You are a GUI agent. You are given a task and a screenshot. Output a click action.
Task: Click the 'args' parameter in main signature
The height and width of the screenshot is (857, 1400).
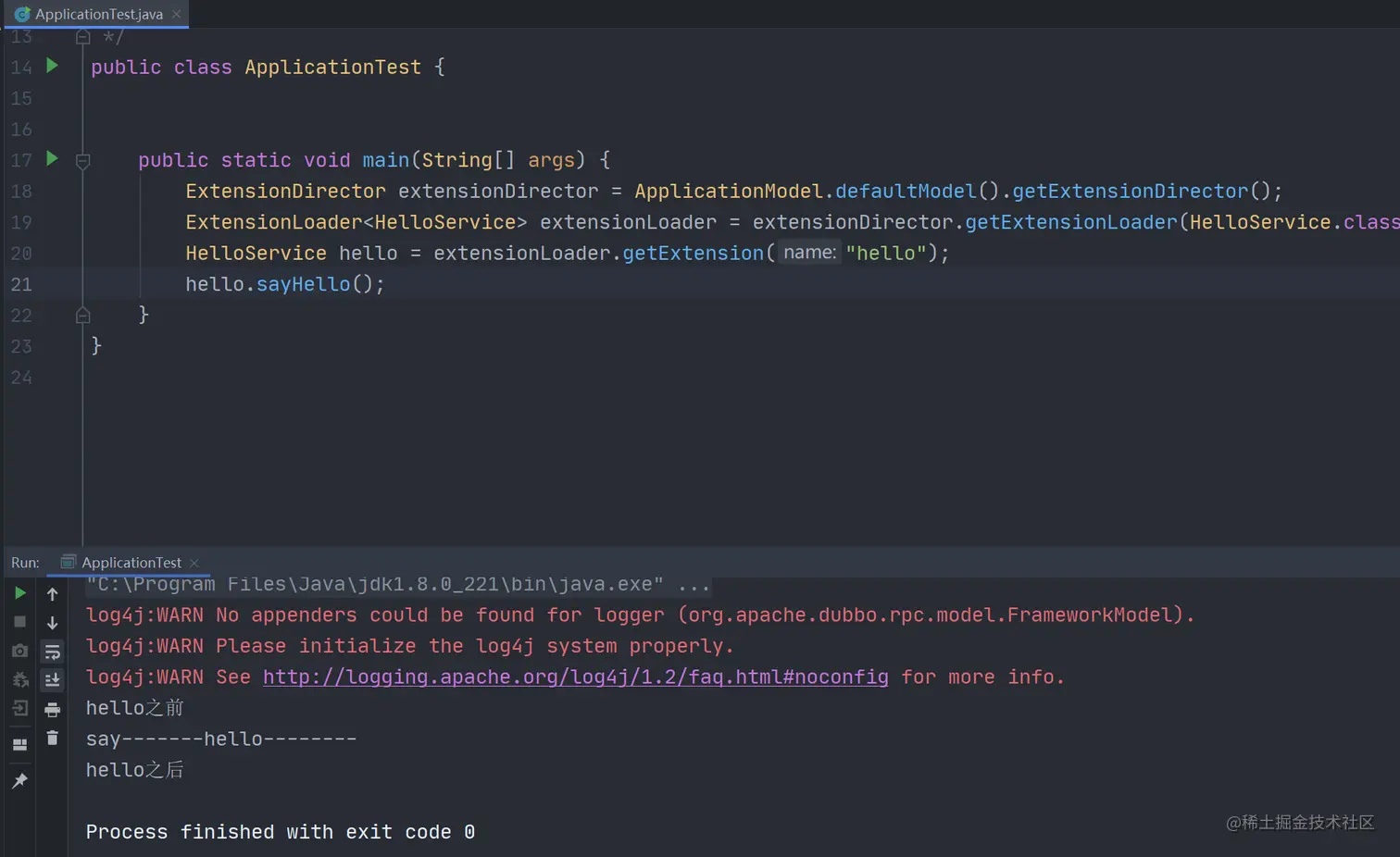click(551, 160)
